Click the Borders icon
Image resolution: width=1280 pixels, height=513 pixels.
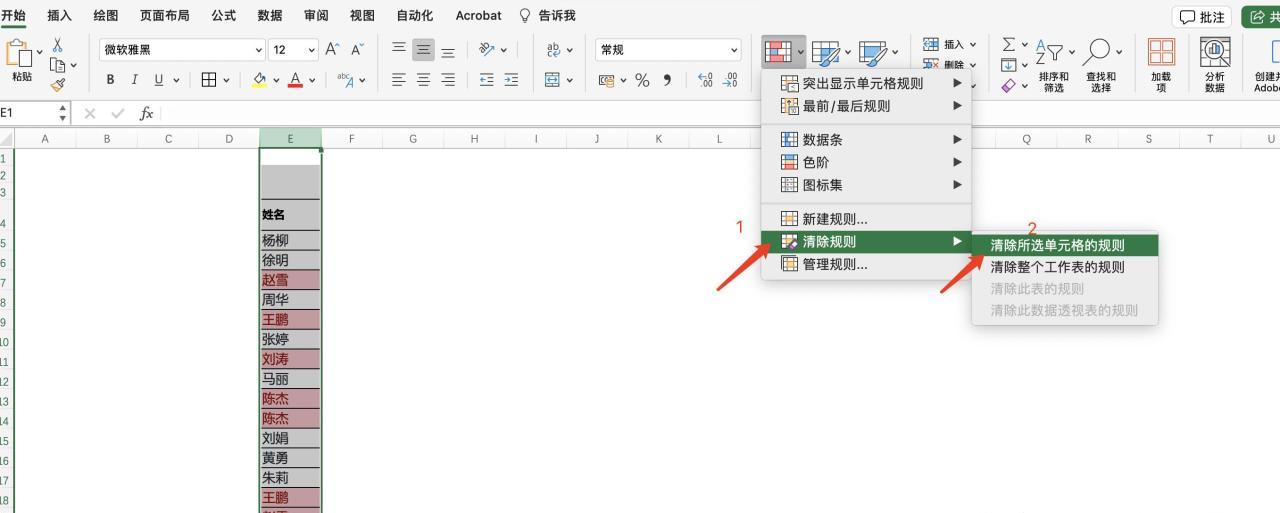[209, 80]
